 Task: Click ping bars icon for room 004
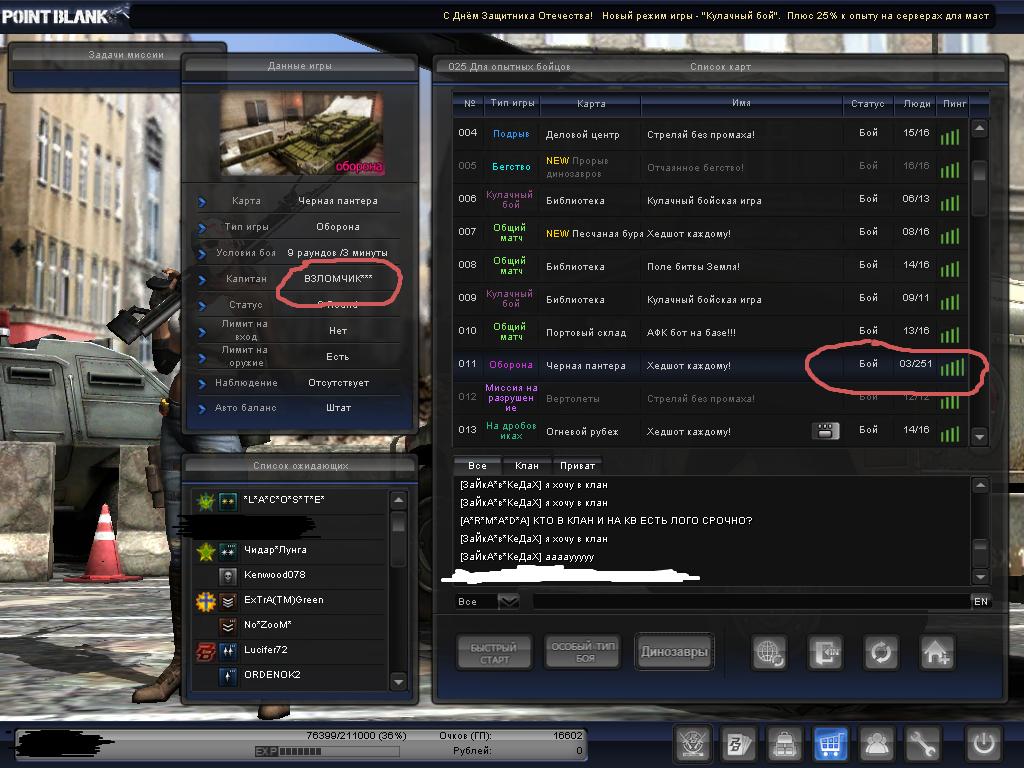pos(950,136)
